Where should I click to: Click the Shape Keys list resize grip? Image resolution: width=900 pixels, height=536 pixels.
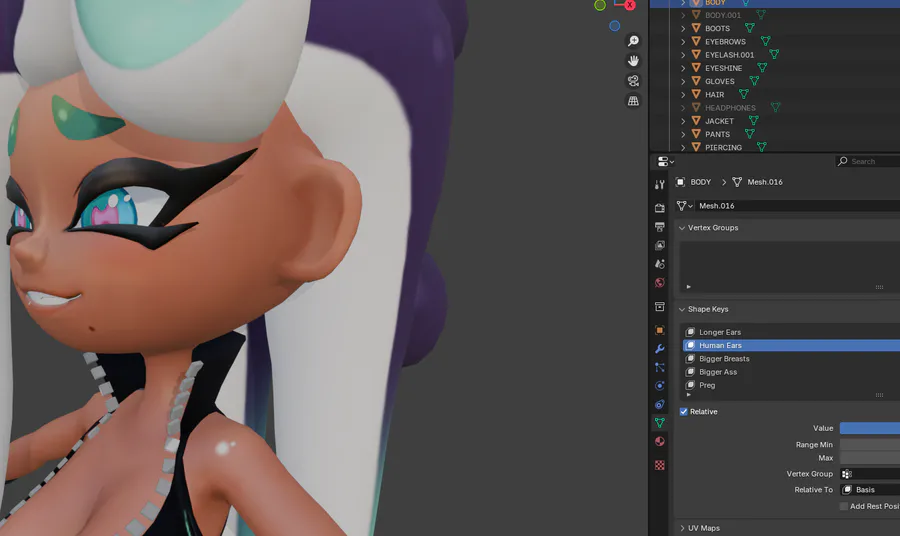tap(879, 395)
